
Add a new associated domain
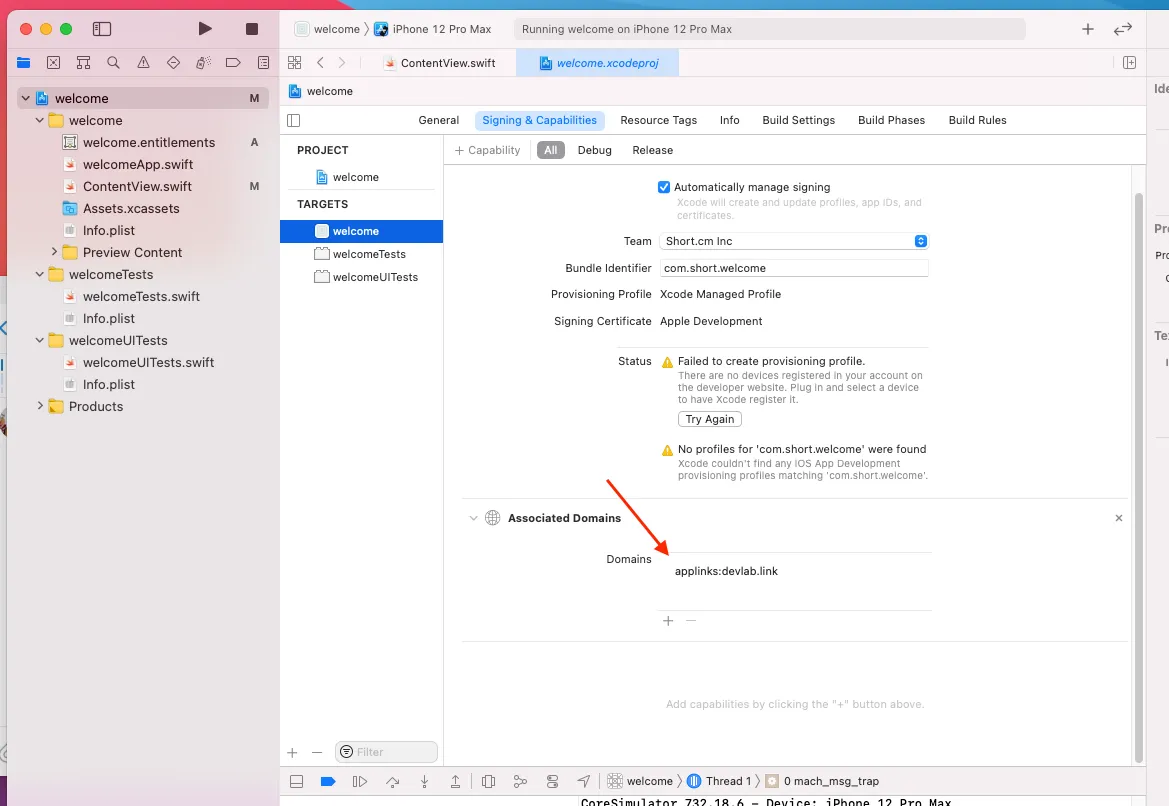pos(668,621)
